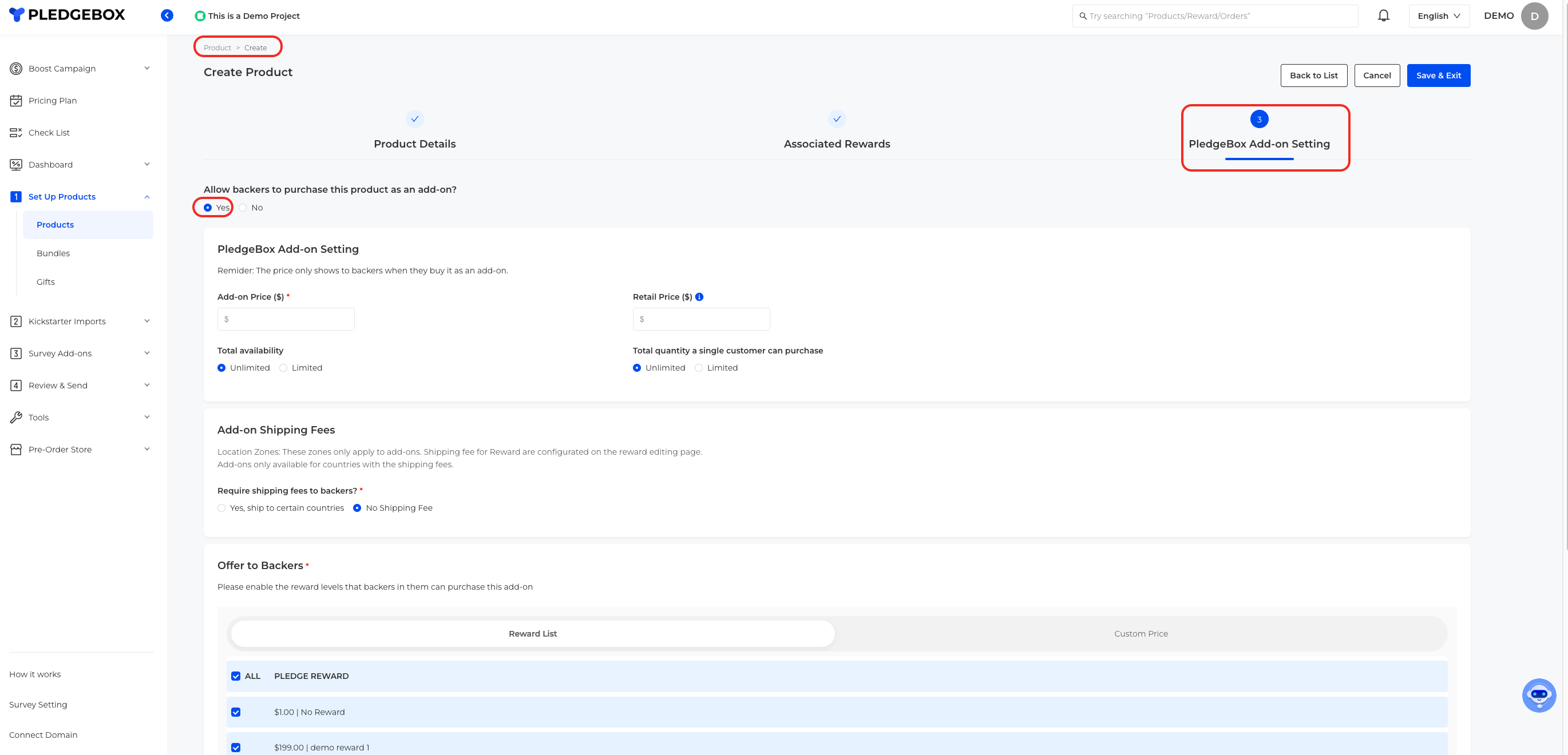The width and height of the screenshot is (1568, 755).
Task: Set single customer quantity to Limited
Action: (x=699, y=368)
